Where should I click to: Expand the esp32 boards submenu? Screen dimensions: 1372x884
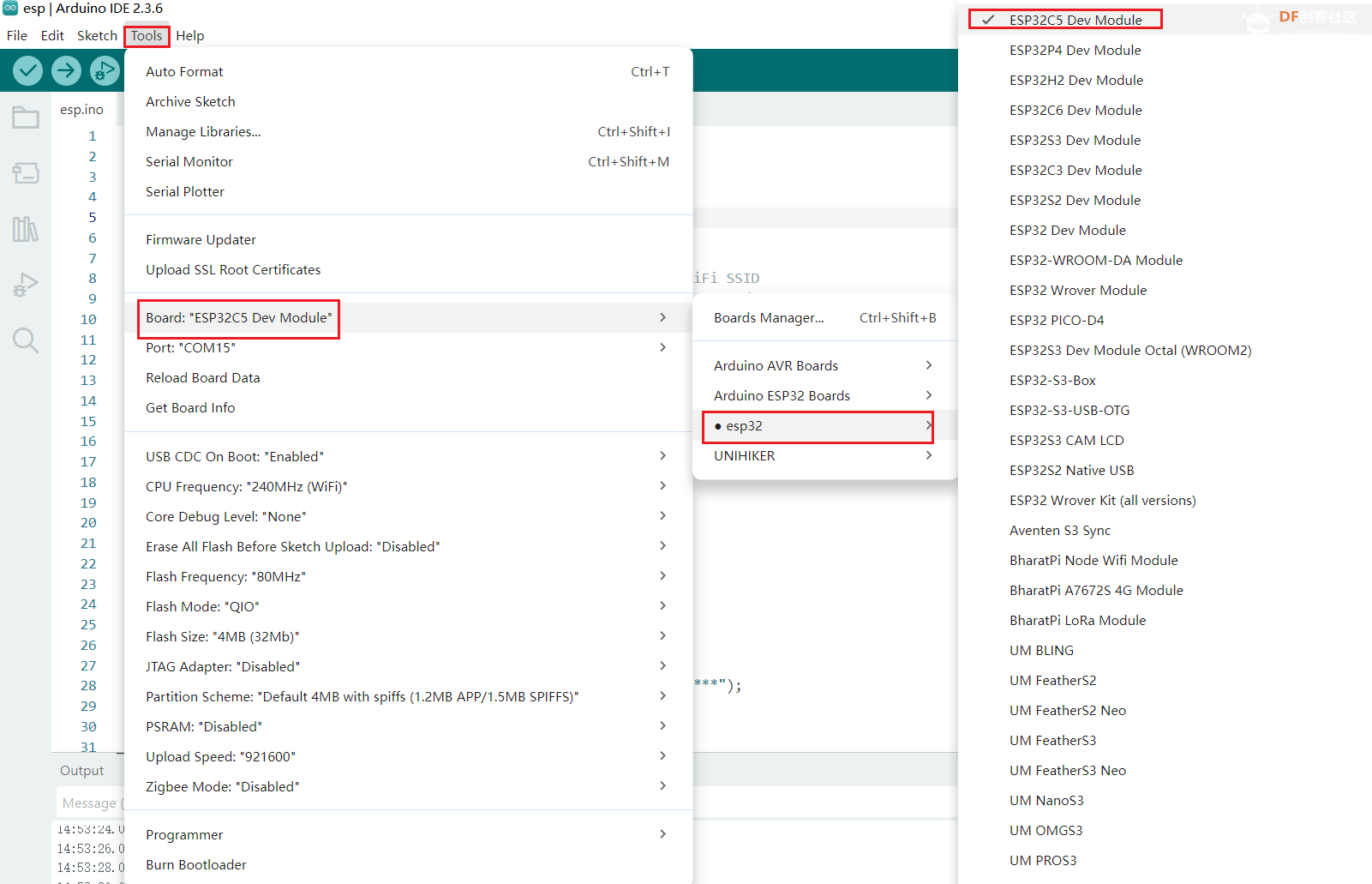[x=824, y=426]
